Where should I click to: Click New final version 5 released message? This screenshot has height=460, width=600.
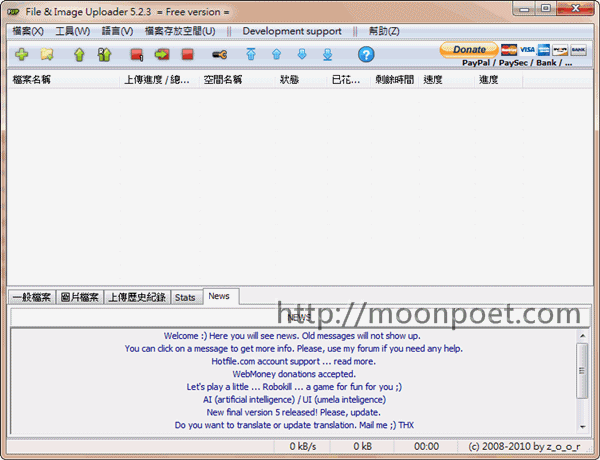tap(293, 413)
